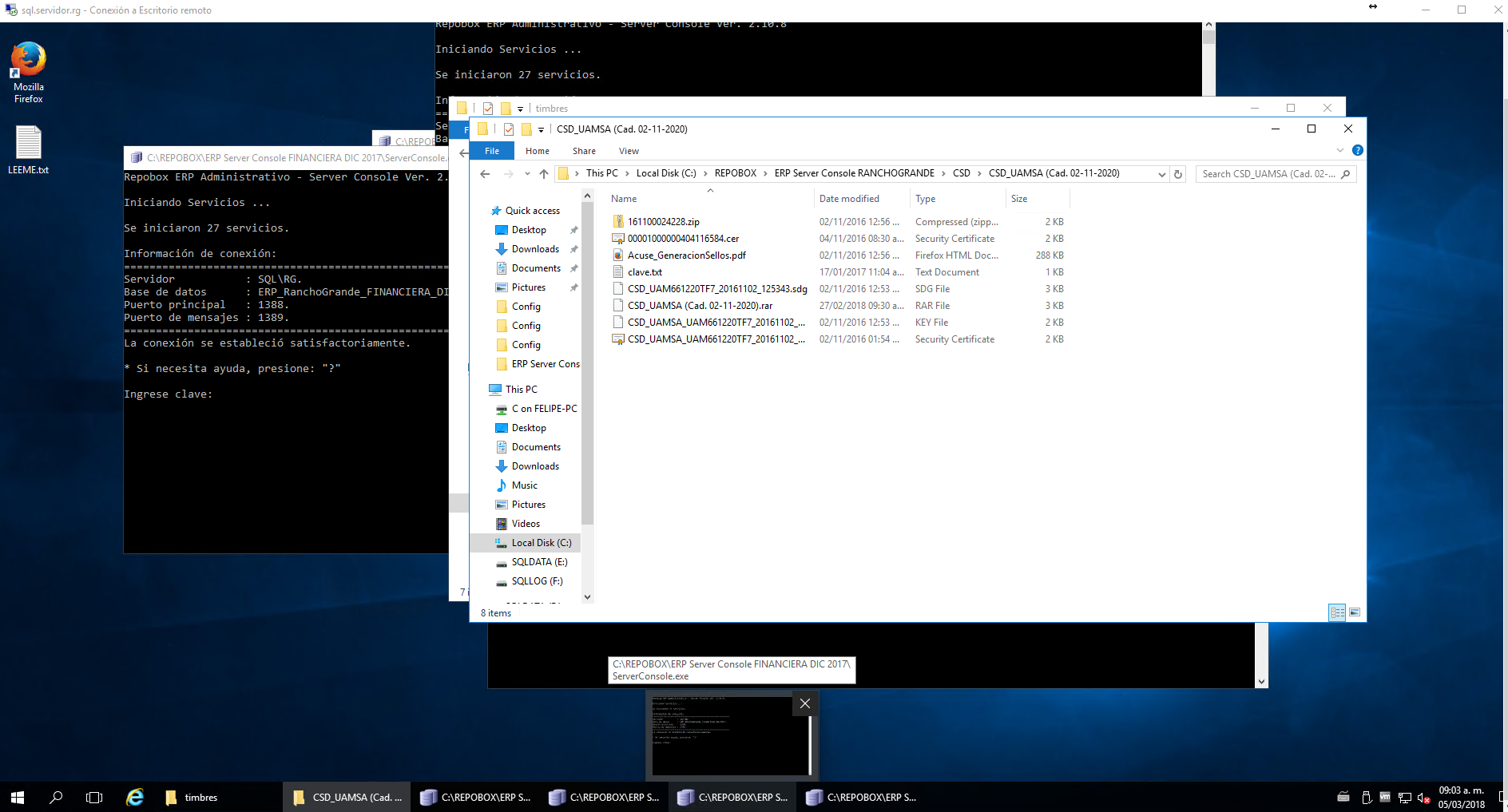Viewport: 1508px width, 812px height.
Task: Open Music folder in navigation pane
Action: (524, 485)
